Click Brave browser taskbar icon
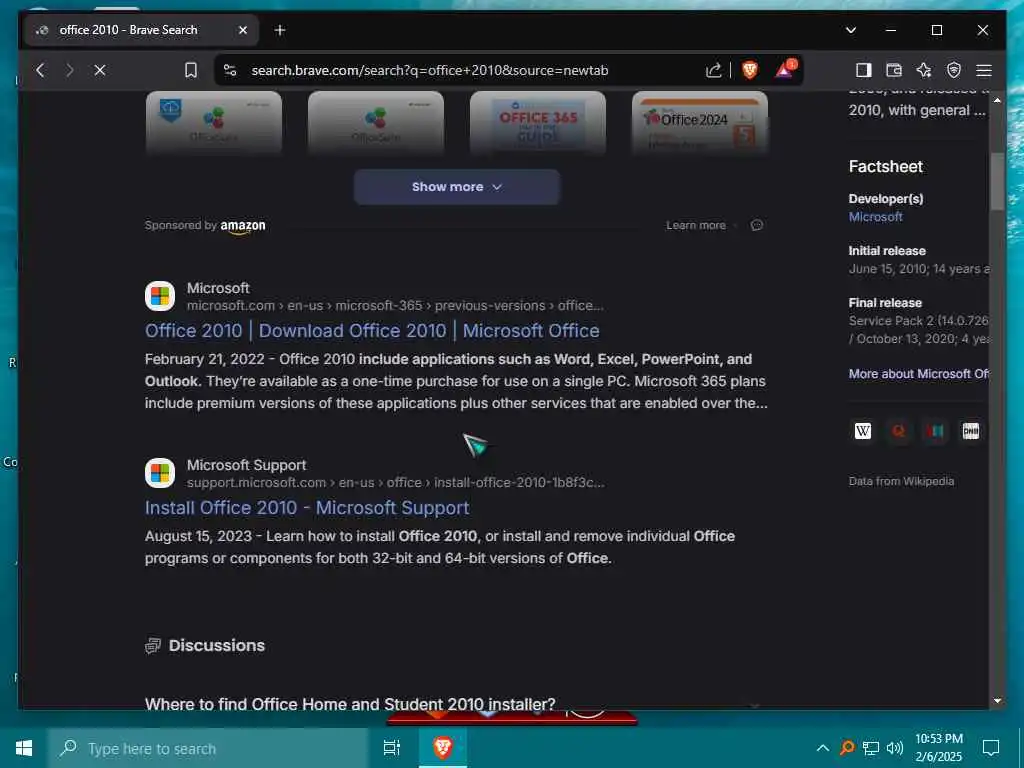This screenshot has width=1024, height=768. click(443, 748)
